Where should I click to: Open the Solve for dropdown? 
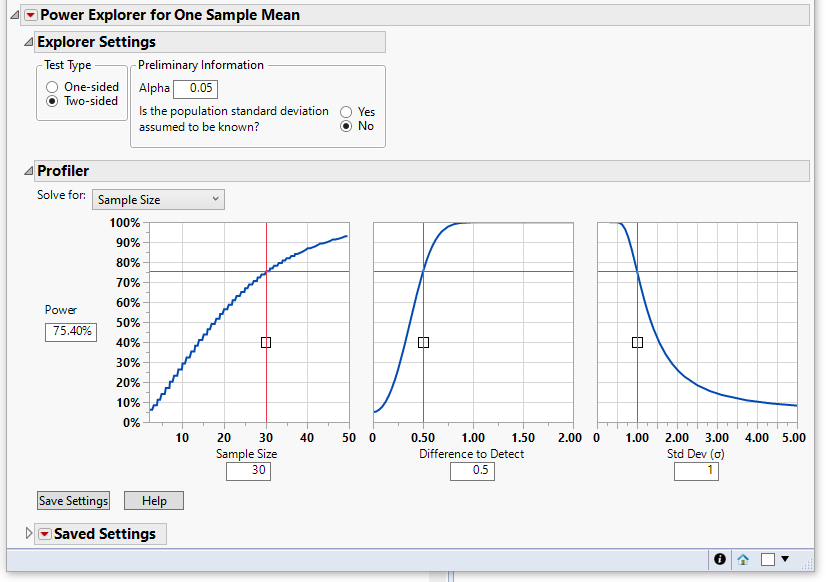click(x=157, y=199)
